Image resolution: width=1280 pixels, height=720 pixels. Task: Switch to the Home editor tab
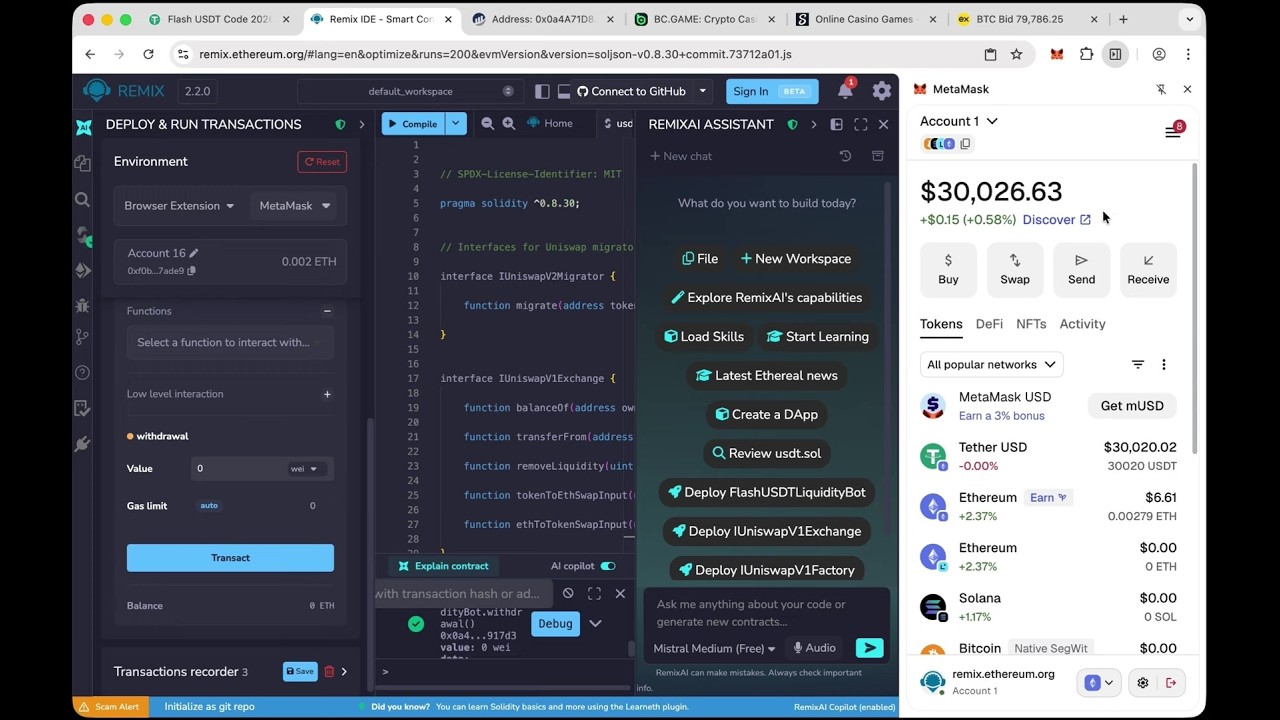[550, 124]
